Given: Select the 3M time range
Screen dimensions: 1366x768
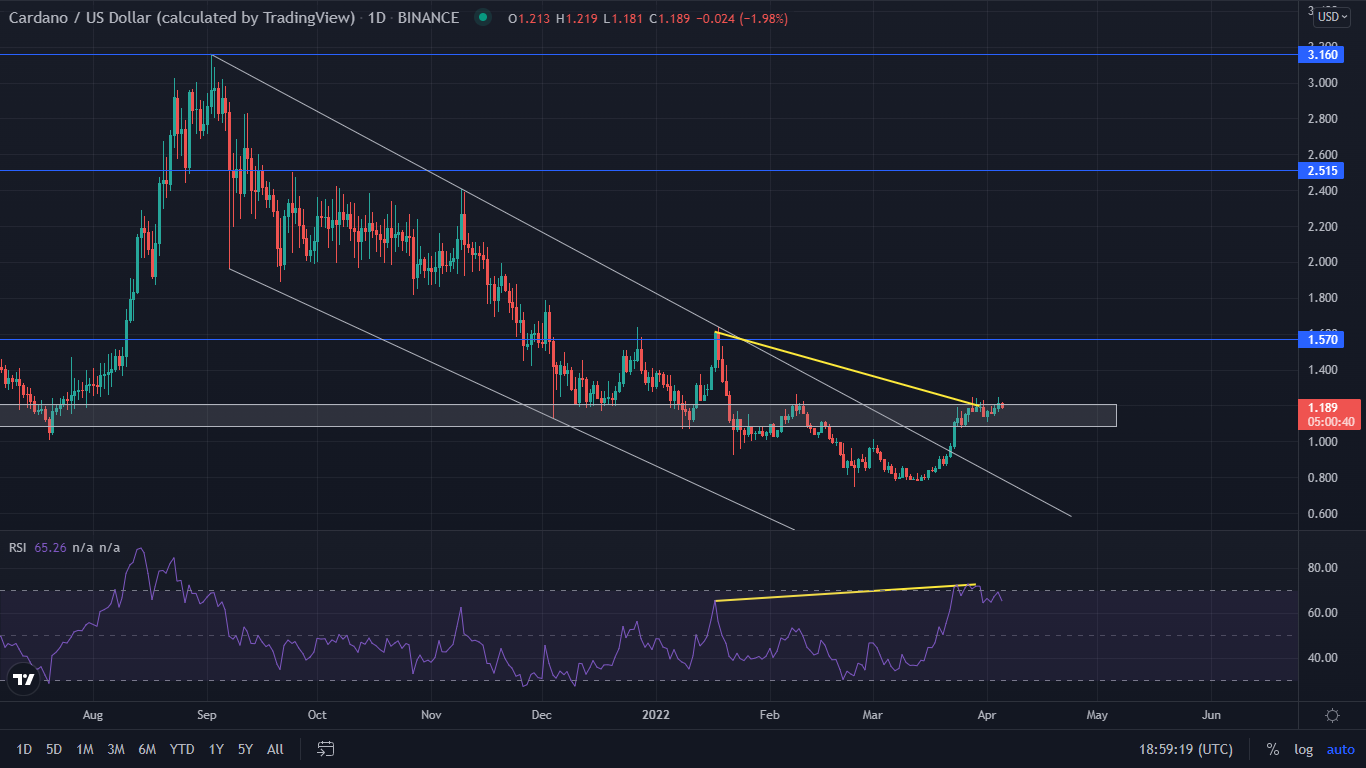Looking at the screenshot, I should (115, 749).
